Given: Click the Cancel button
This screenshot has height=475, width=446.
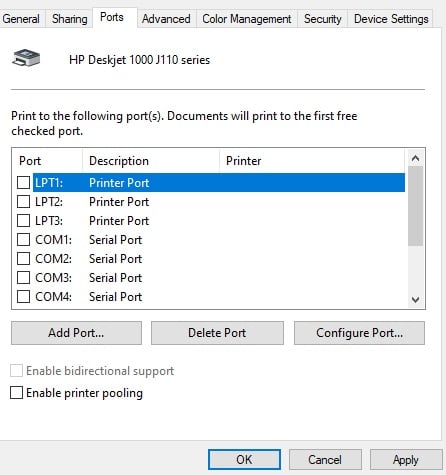Looking at the screenshot, I should pos(325,460).
